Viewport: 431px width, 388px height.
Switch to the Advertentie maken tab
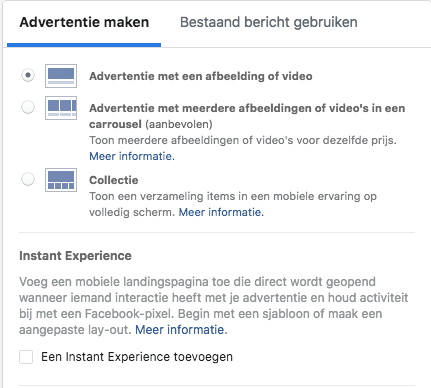click(x=84, y=22)
